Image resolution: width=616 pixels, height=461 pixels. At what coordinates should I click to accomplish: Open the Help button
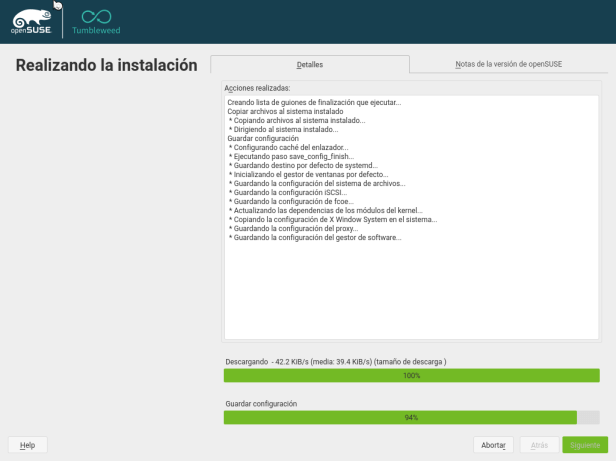(28, 445)
